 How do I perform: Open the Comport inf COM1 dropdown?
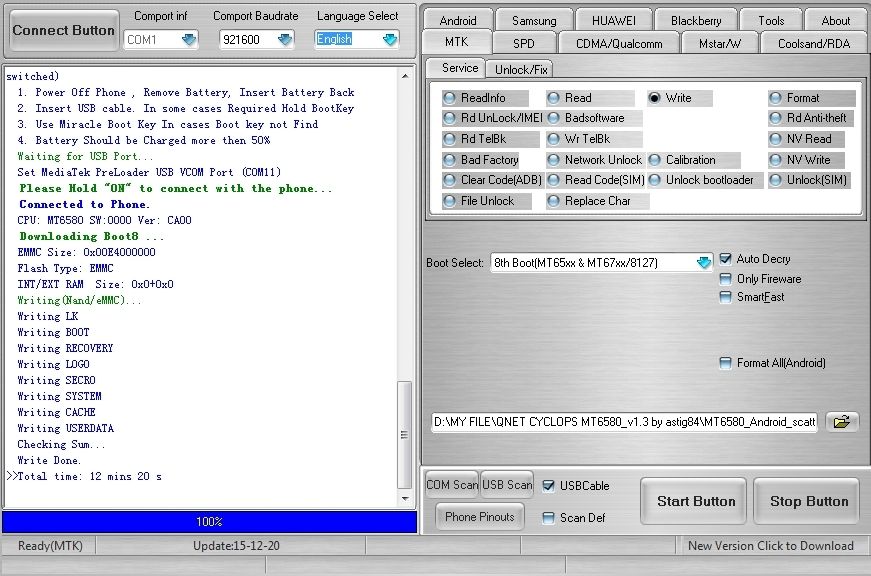pos(189,40)
